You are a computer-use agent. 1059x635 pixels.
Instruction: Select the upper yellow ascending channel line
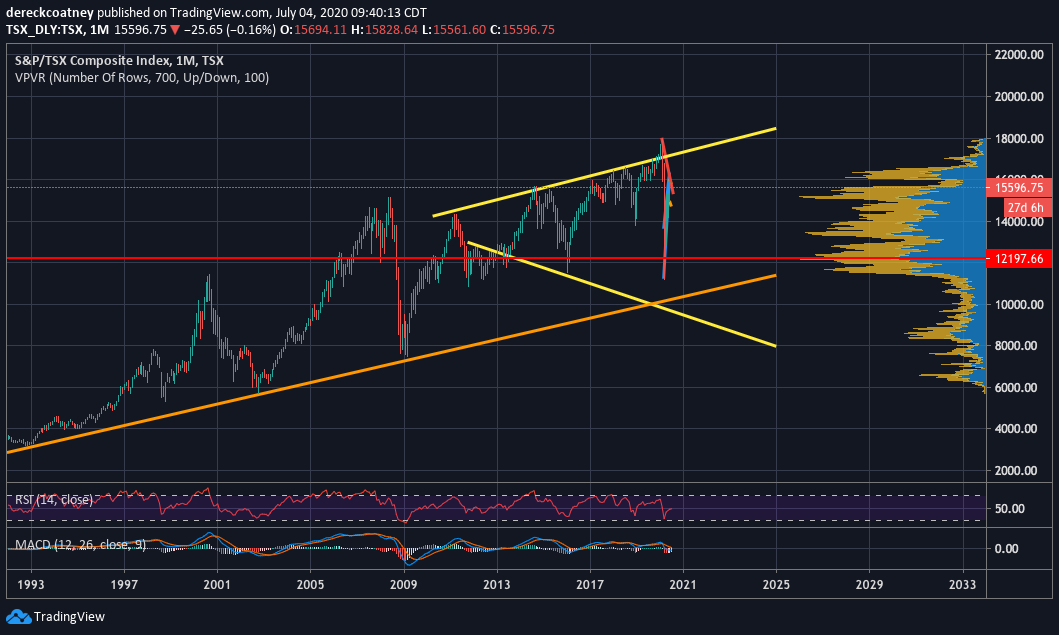pos(604,172)
